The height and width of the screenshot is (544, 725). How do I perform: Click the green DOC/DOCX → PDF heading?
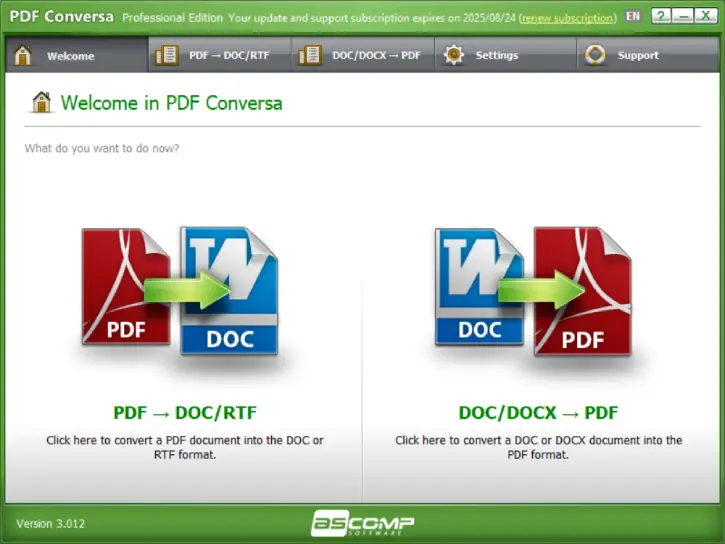[538, 413]
